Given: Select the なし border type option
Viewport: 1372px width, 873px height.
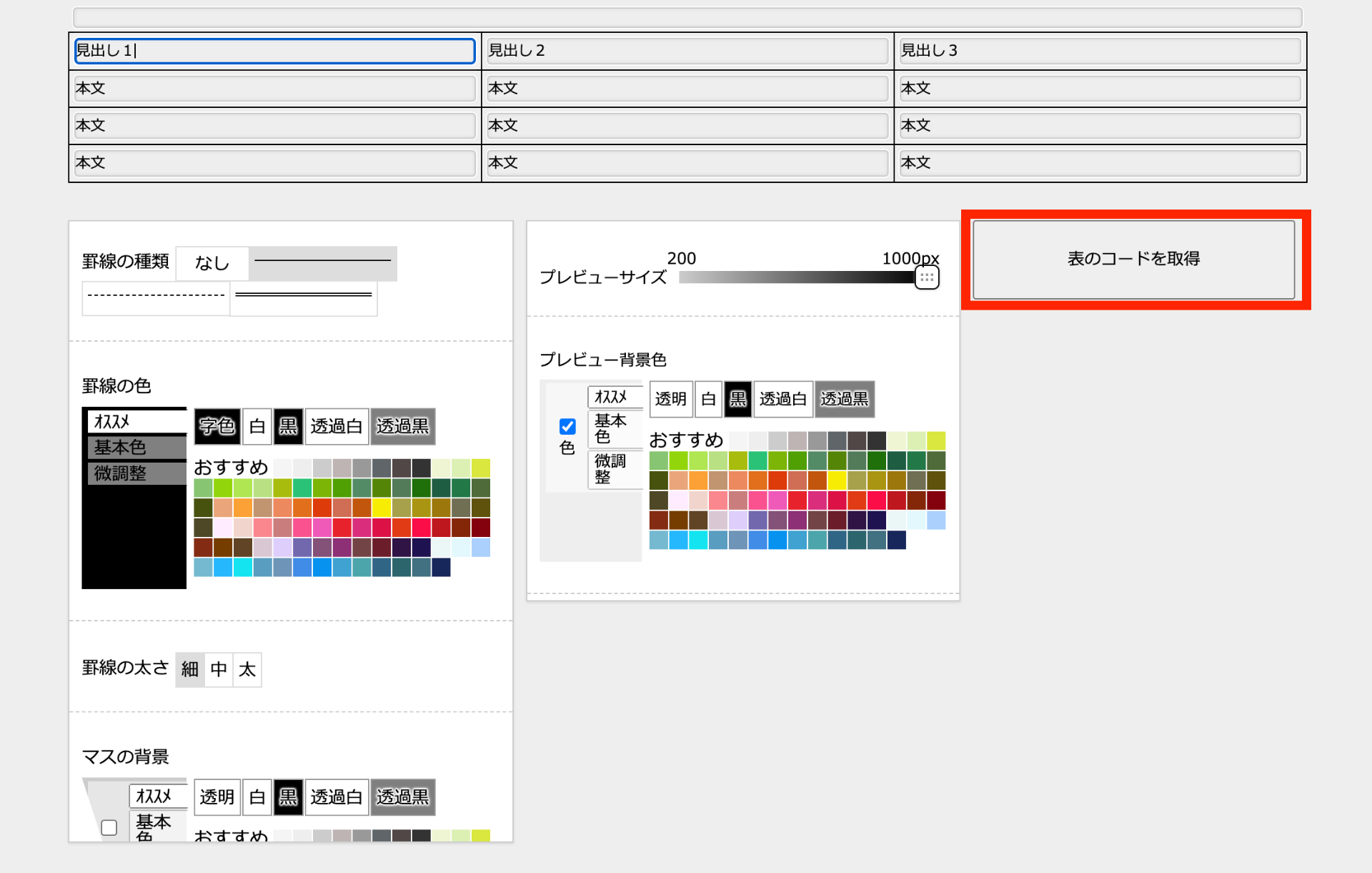Looking at the screenshot, I should 212,263.
